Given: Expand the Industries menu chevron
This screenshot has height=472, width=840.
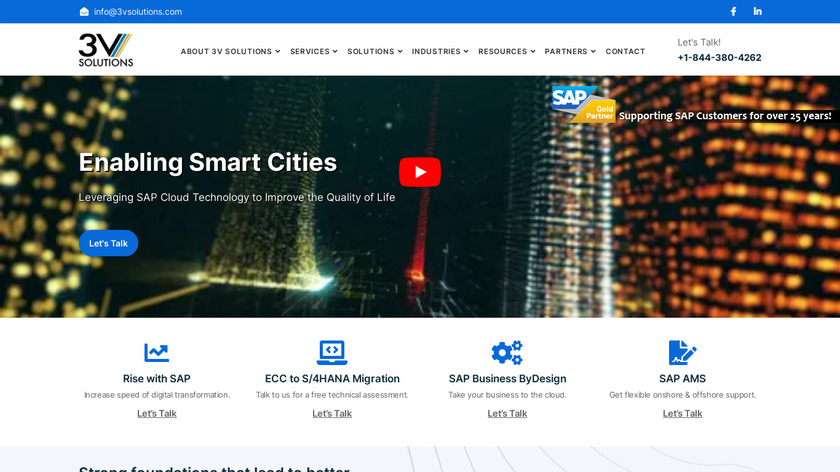Looking at the screenshot, I should (466, 52).
